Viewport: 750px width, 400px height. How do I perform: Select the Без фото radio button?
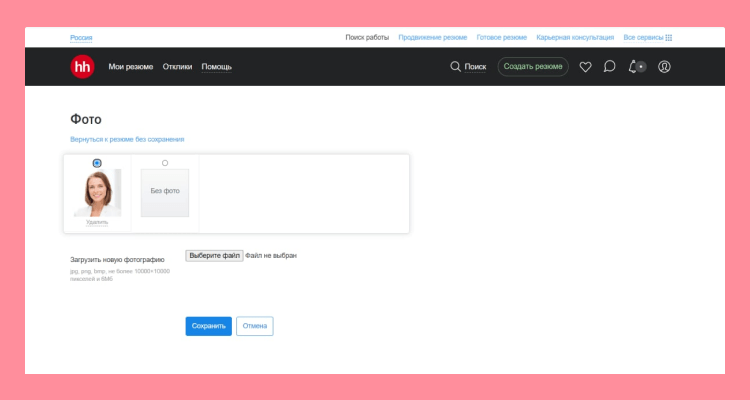pos(165,163)
